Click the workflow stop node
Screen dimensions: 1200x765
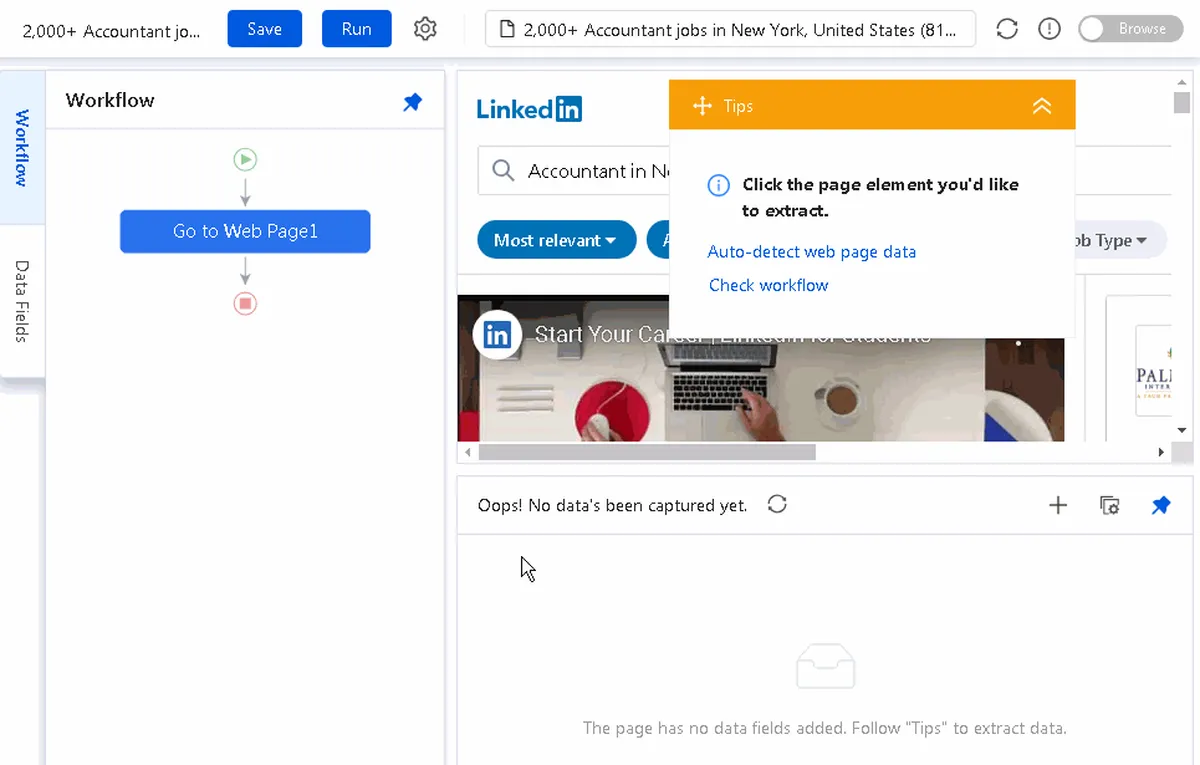click(x=245, y=303)
